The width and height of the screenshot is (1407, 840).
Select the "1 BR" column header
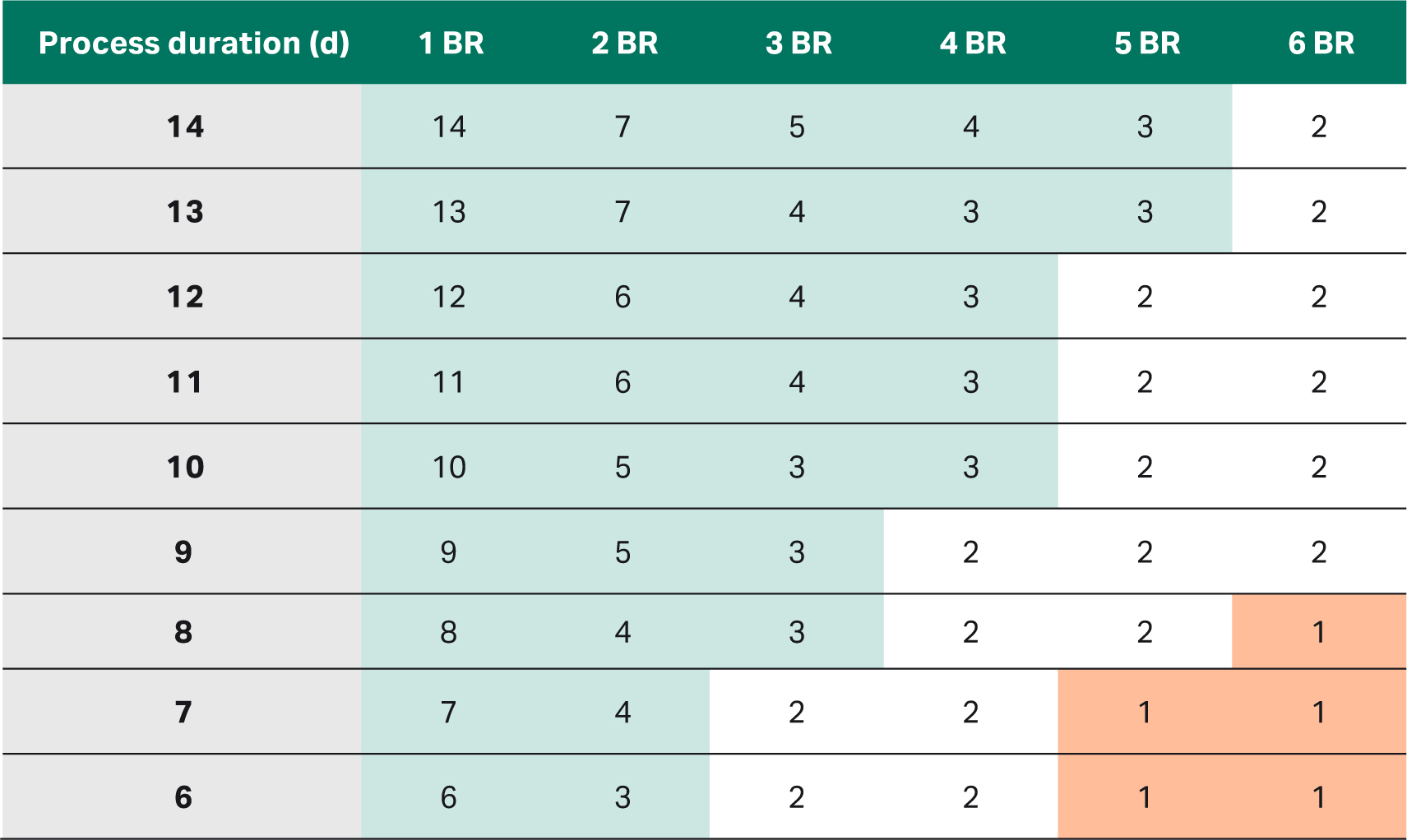451,44
